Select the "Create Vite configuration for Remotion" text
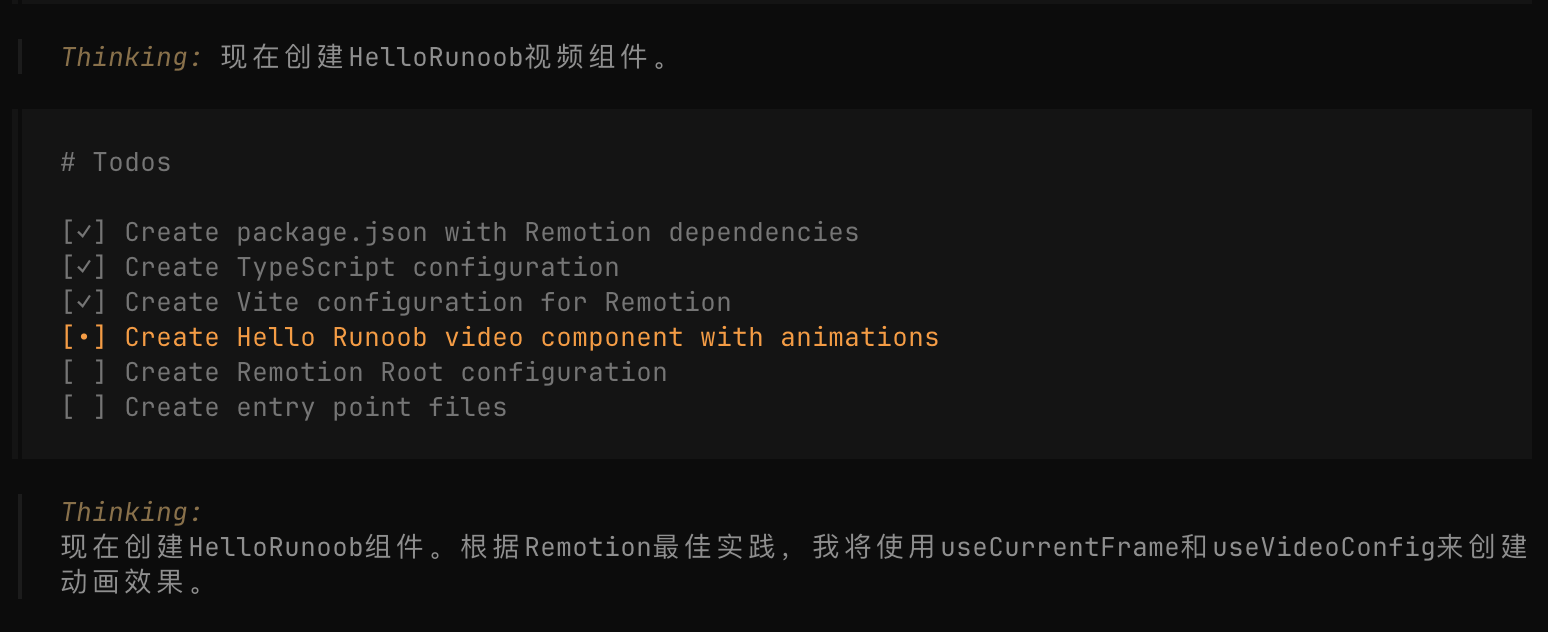The image size is (1548, 632). [427, 303]
